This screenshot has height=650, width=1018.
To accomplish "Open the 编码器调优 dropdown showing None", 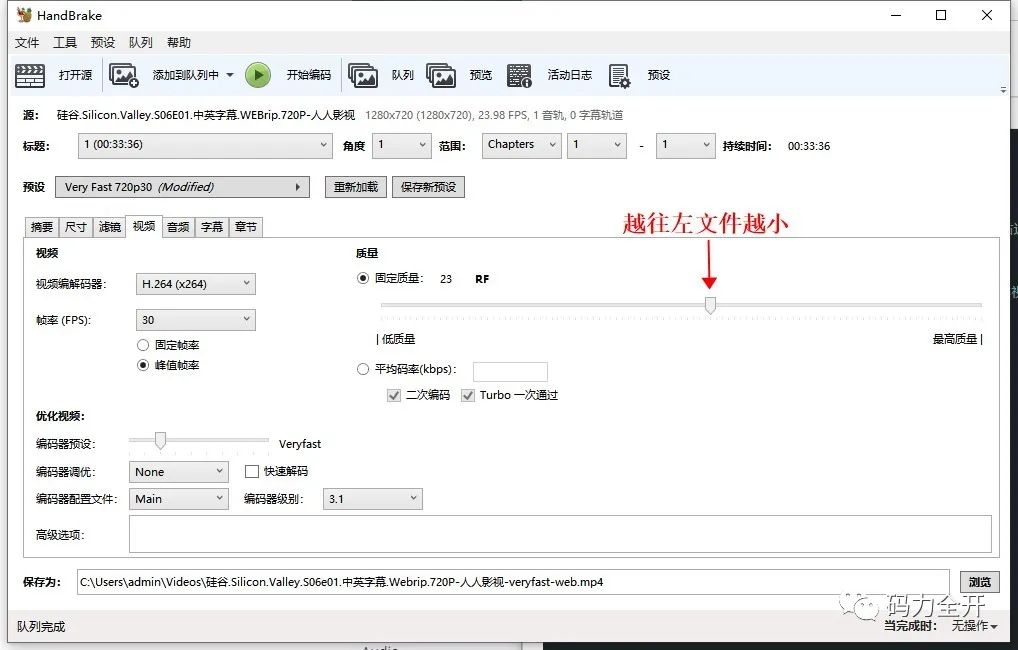I will (x=179, y=472).
